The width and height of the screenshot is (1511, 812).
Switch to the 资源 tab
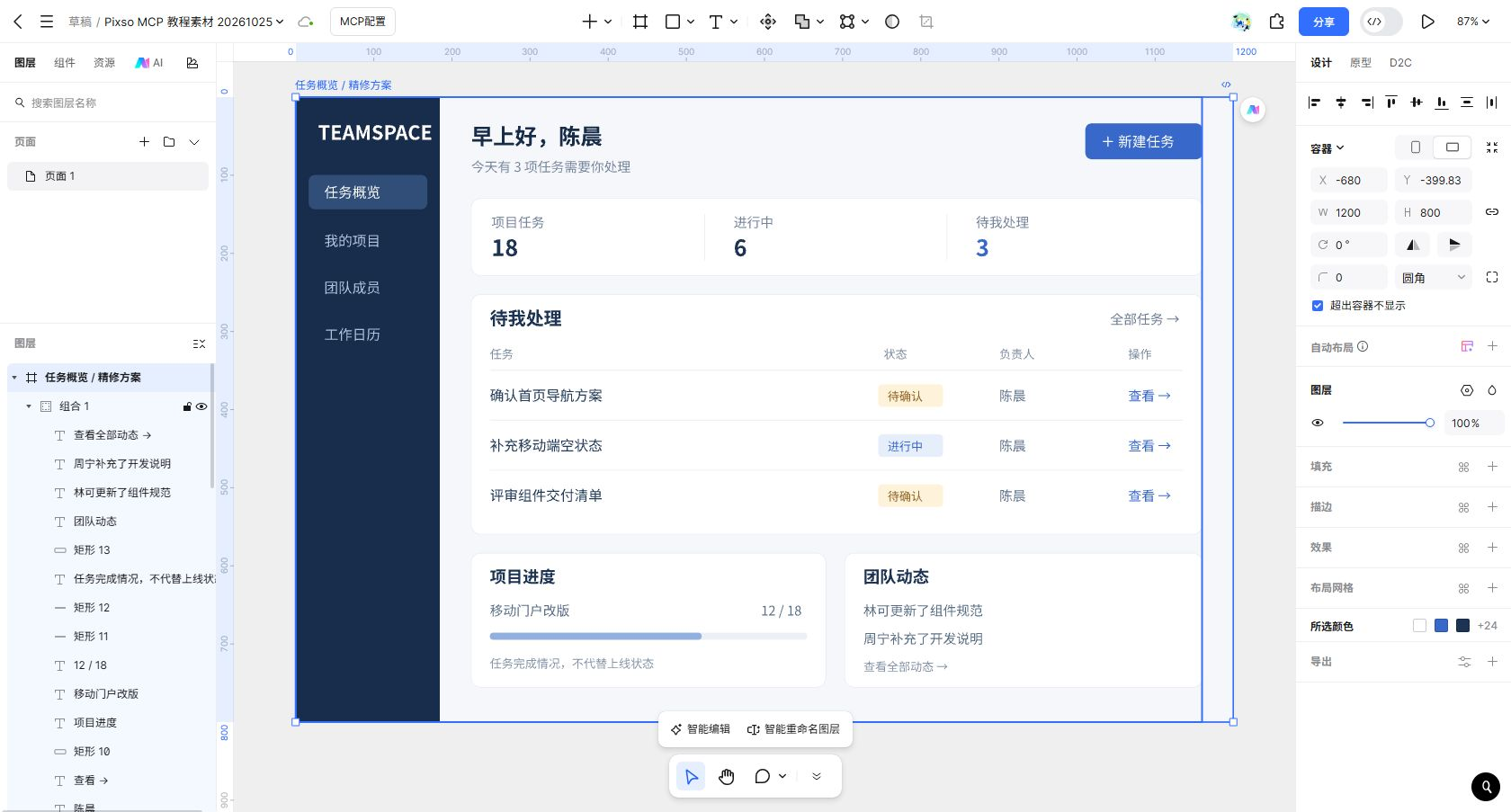(104, 63)
